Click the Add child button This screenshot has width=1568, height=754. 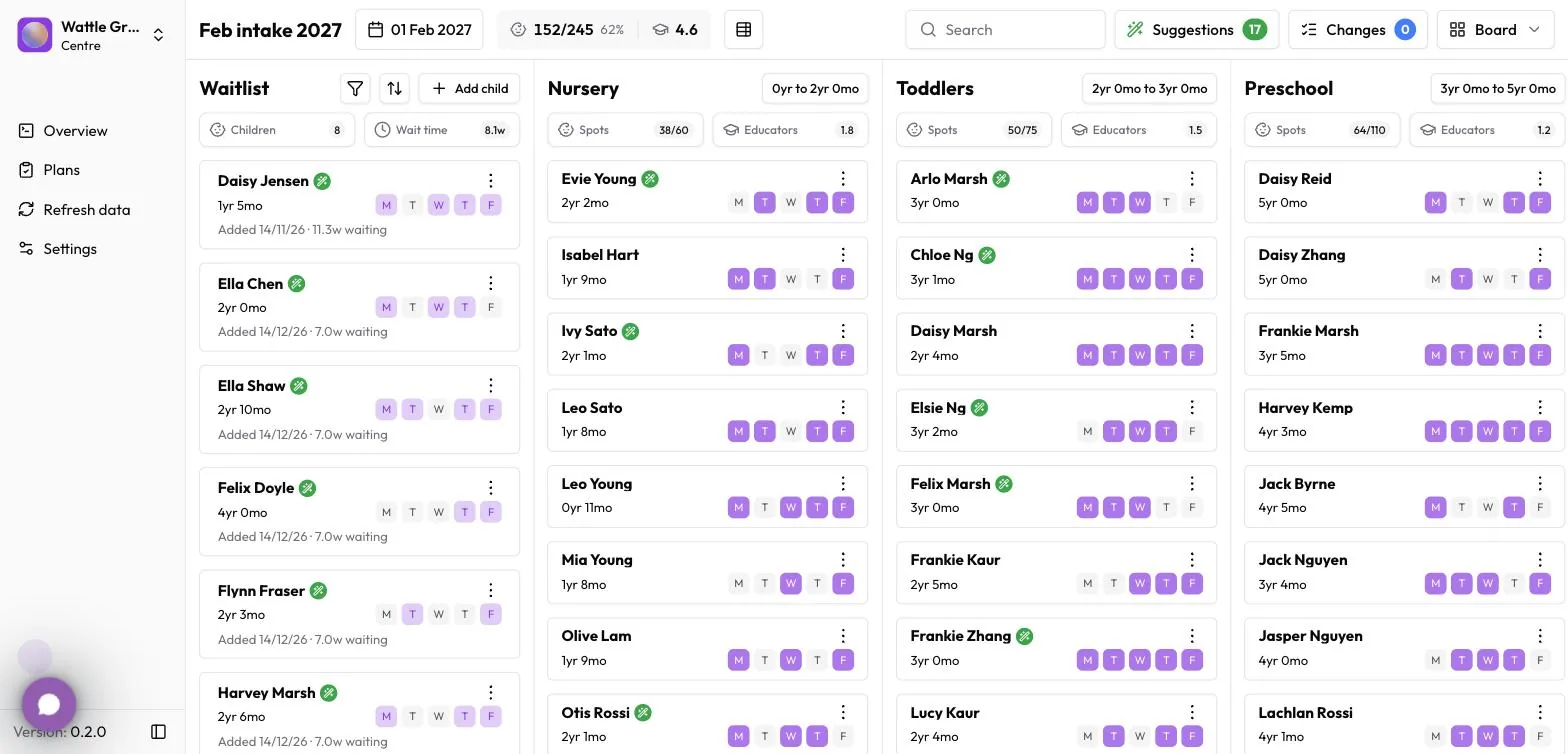point(470,88)
